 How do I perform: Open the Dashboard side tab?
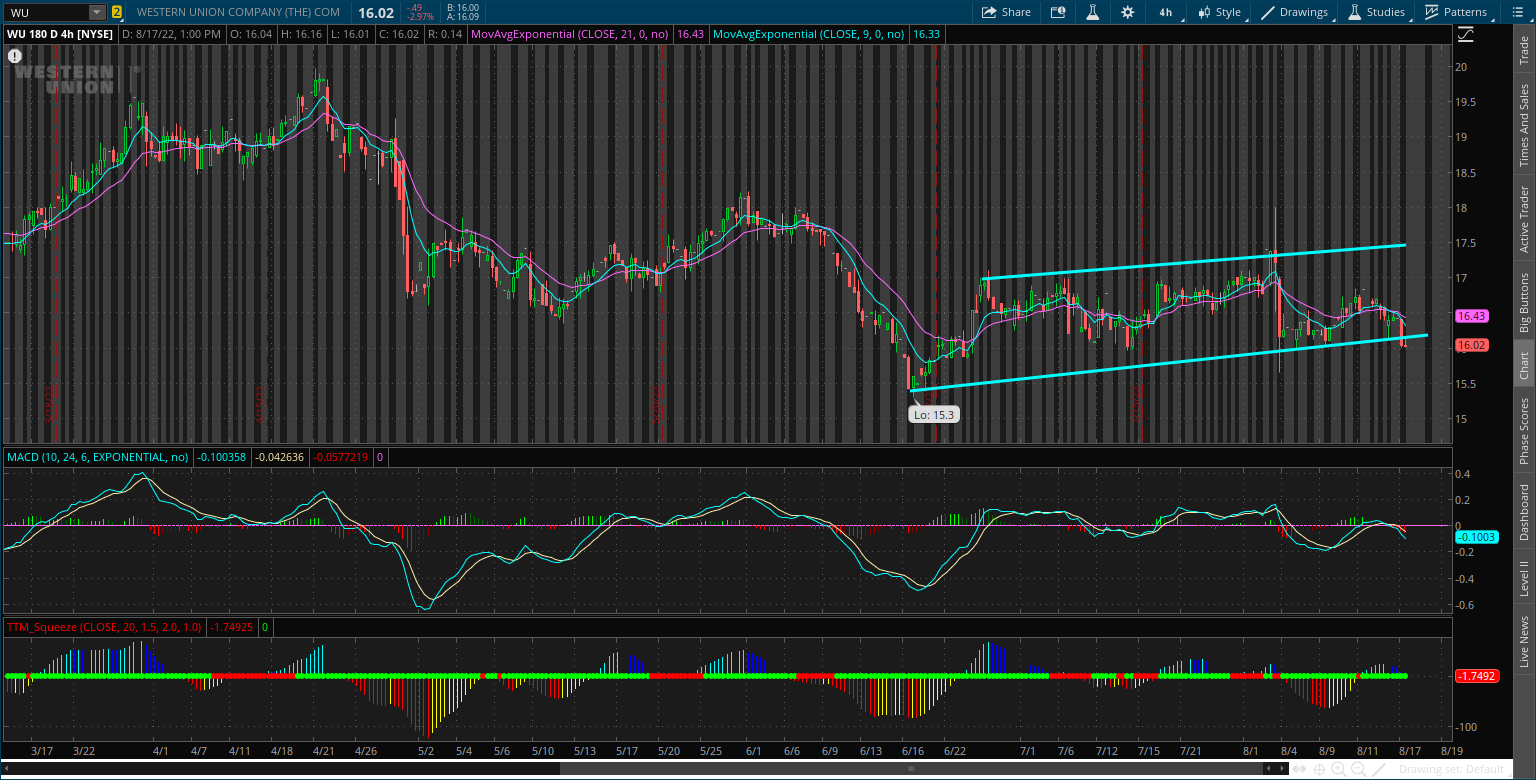(1524, 512)
